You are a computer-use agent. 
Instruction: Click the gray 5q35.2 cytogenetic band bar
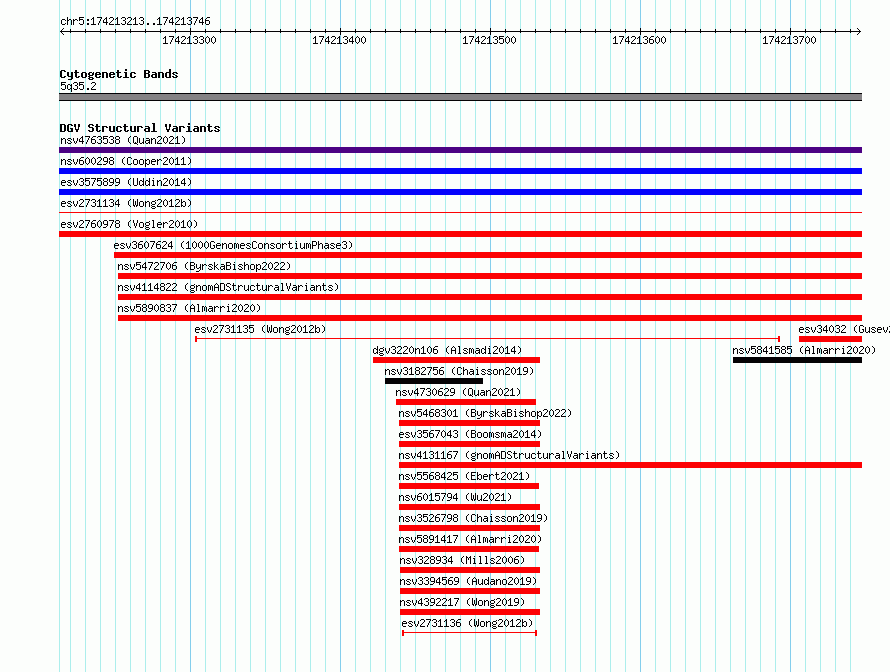point(460,97)
